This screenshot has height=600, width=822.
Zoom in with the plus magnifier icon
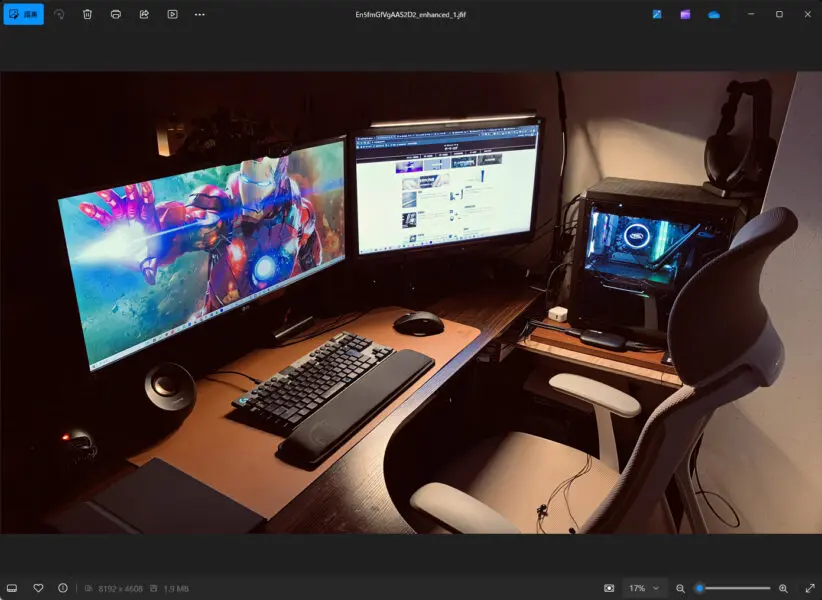coord(783,588)
